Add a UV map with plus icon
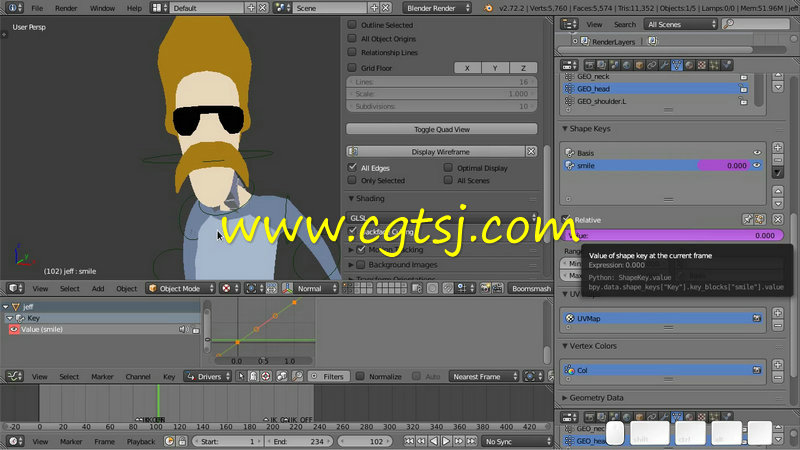This screenshot has width=800, height=450. (x=778, y=313)
